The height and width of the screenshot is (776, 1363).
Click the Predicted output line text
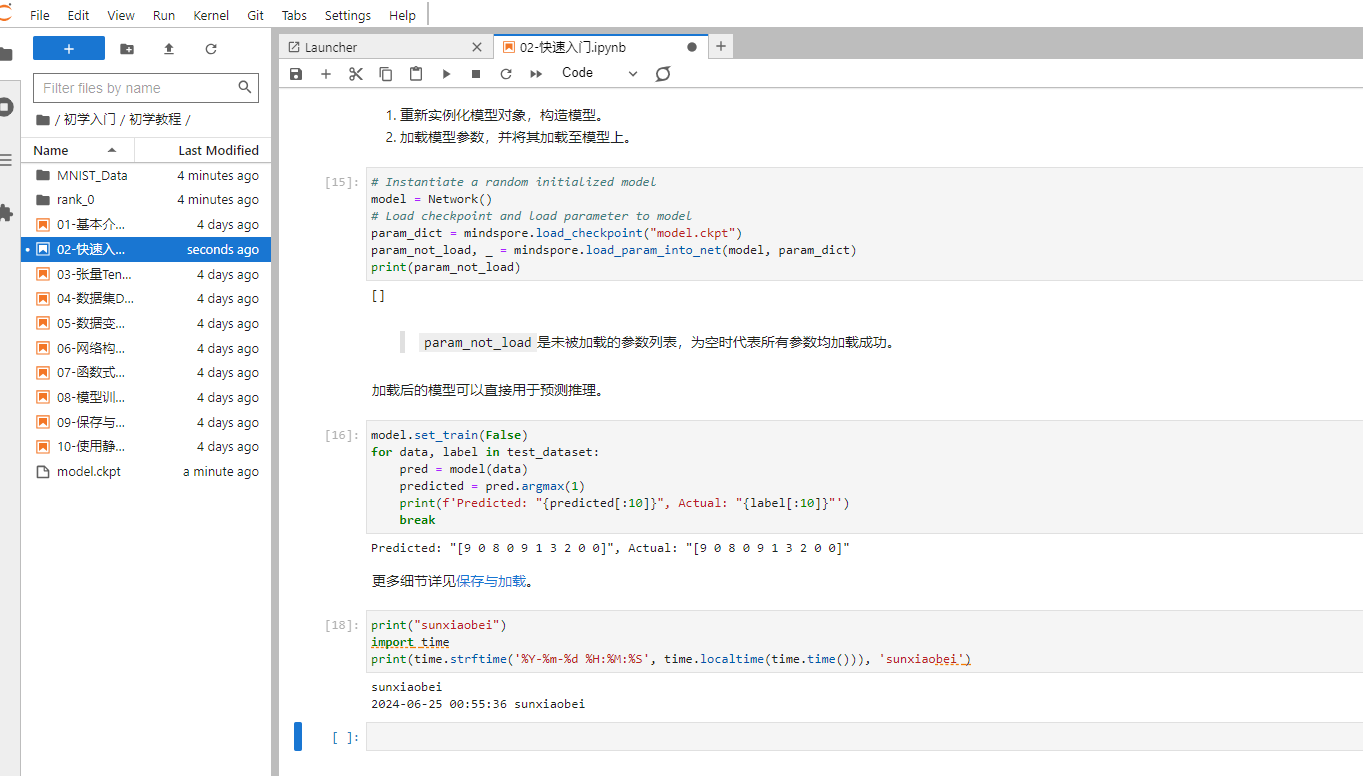tap(610, 548)
